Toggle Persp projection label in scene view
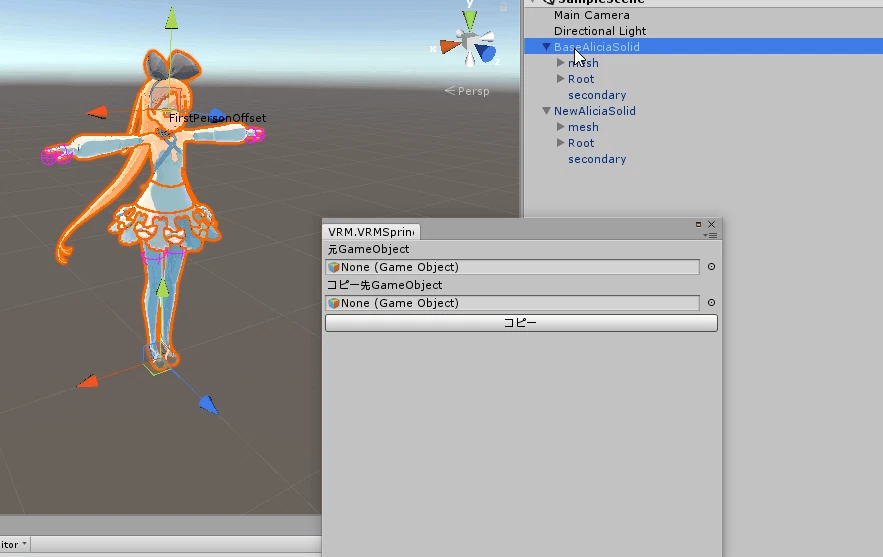 [x=467, y=91]
